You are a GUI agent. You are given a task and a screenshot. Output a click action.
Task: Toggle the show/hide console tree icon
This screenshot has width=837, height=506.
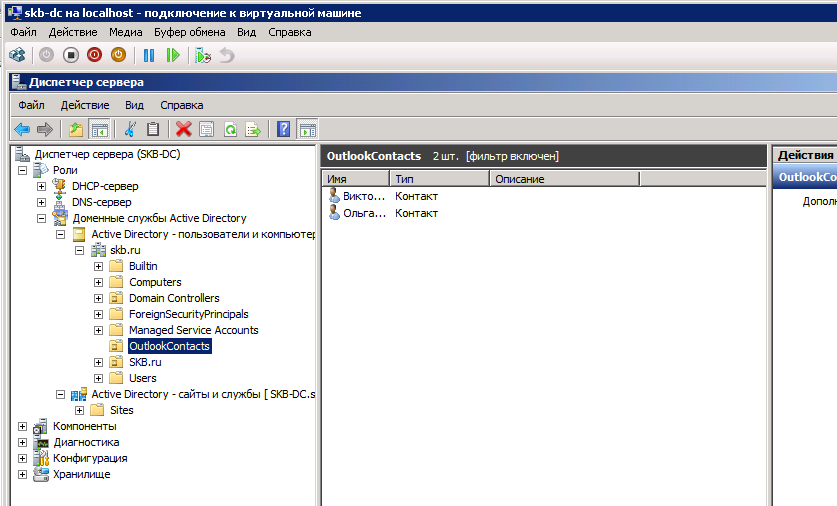click(x=99, y=129)
